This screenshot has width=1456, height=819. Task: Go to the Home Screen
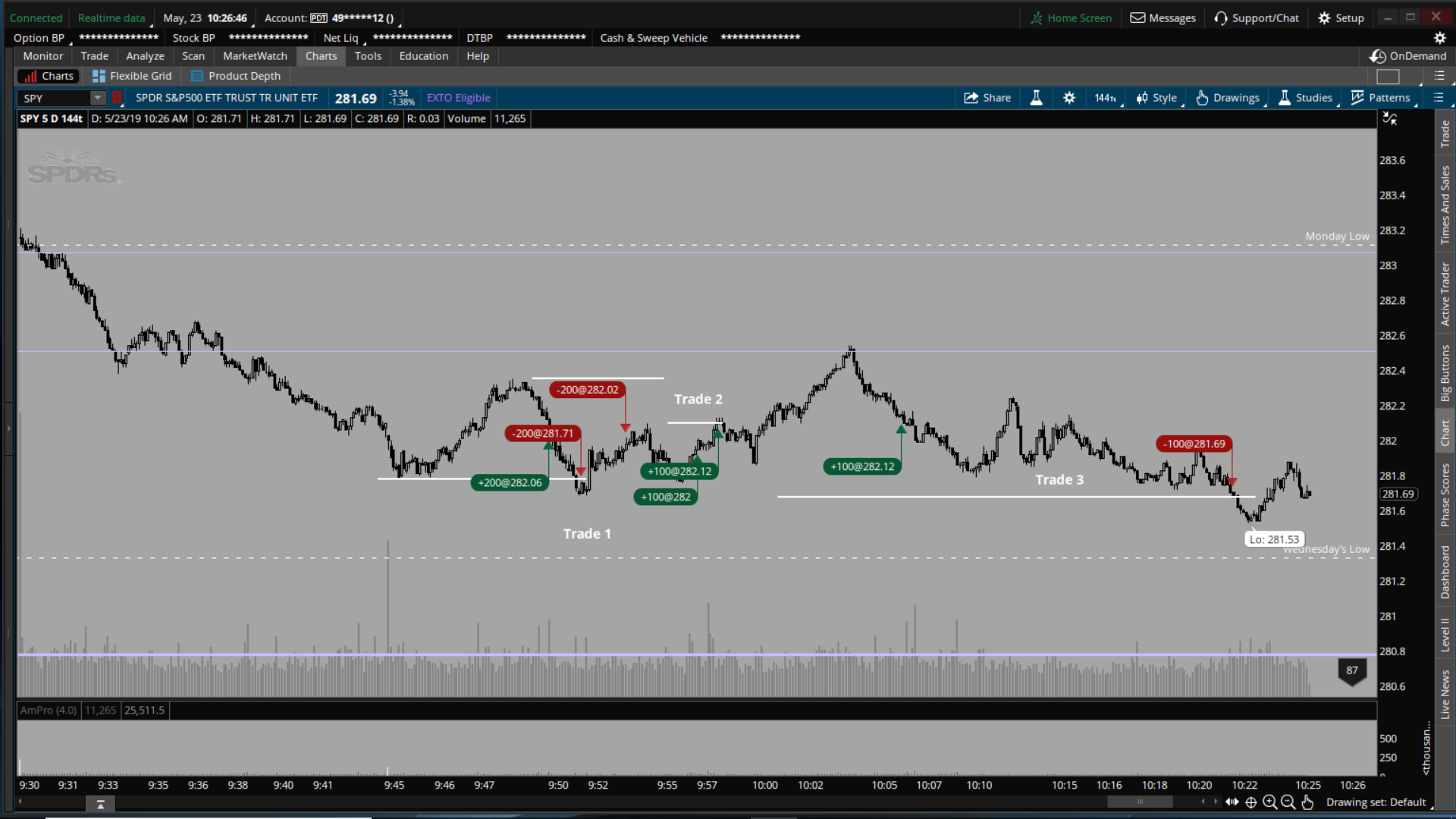(x=1071, y=18)
